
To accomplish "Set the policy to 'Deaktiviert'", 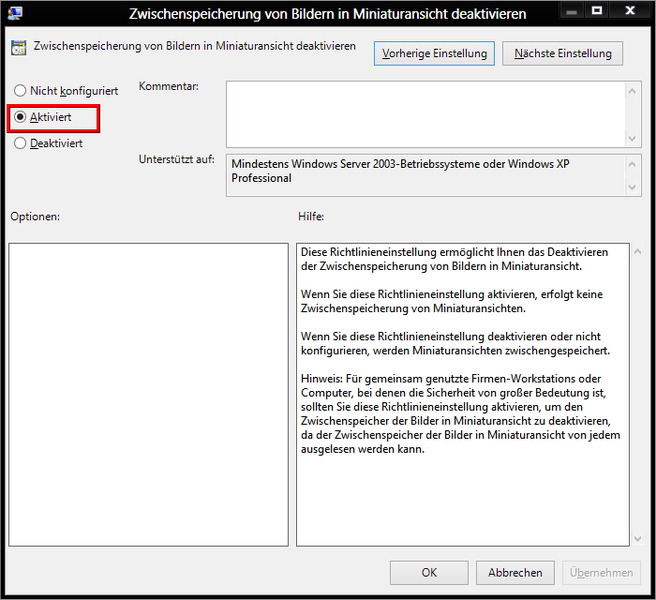I will (20, 143).
